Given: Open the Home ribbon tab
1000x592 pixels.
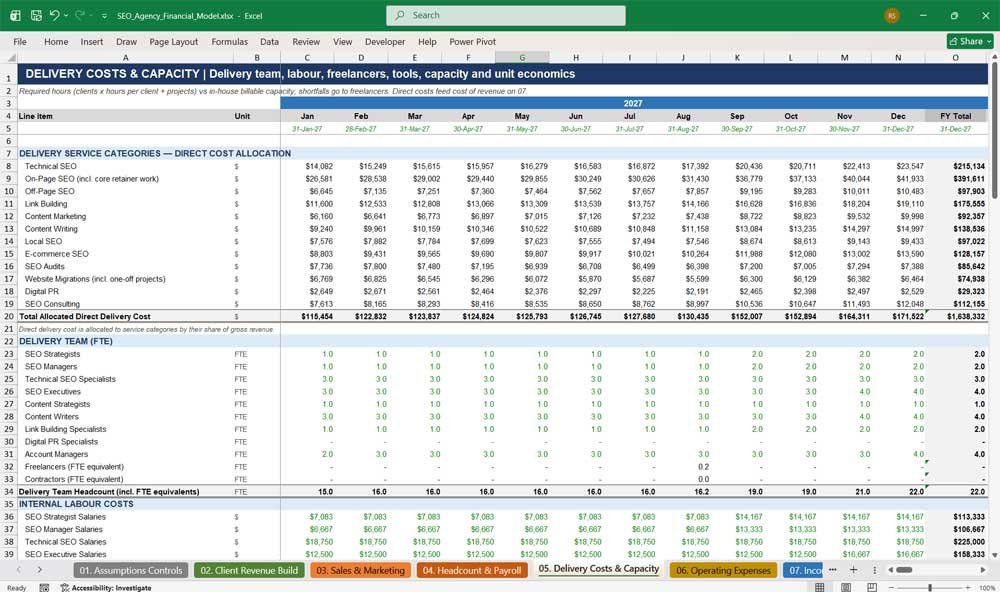Looking at the screenshot, I should (56, 41).
